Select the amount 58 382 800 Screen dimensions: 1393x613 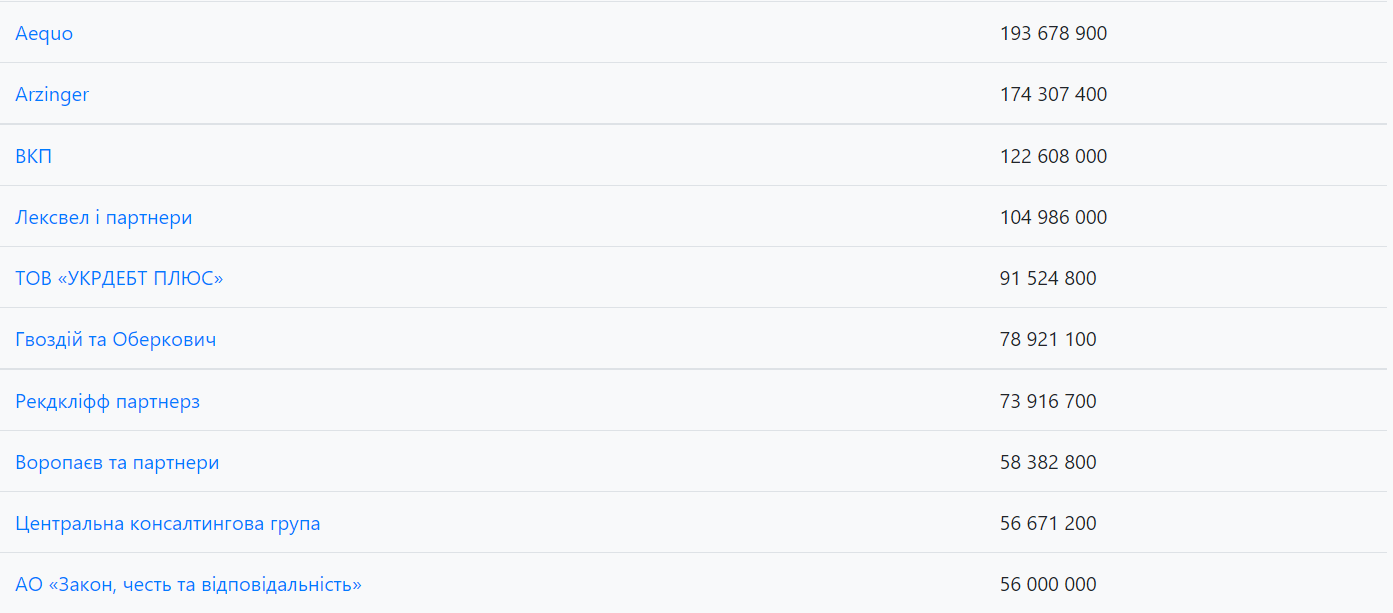pos(1048,462)
